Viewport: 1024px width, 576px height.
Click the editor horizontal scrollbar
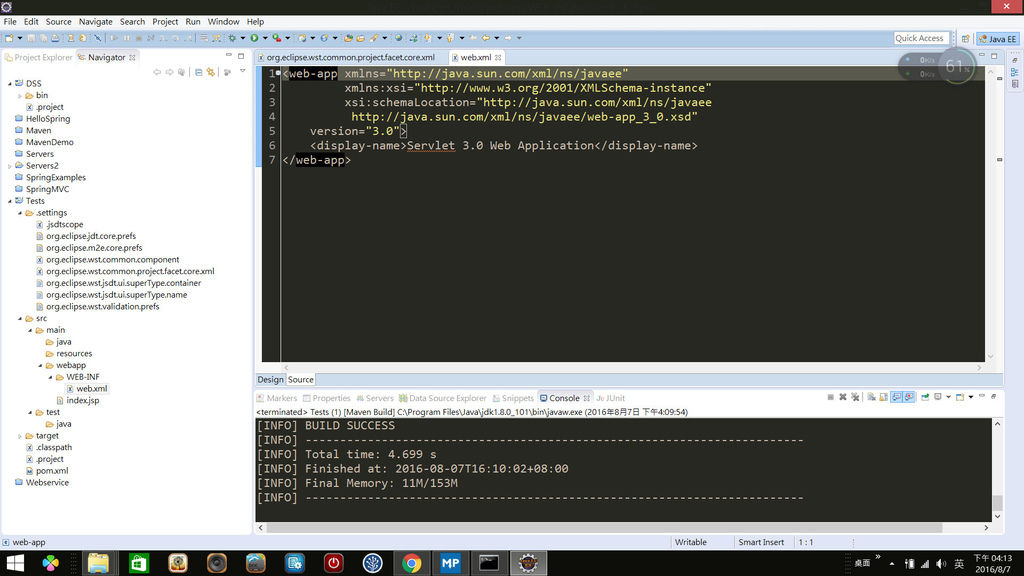click(632, 368)
